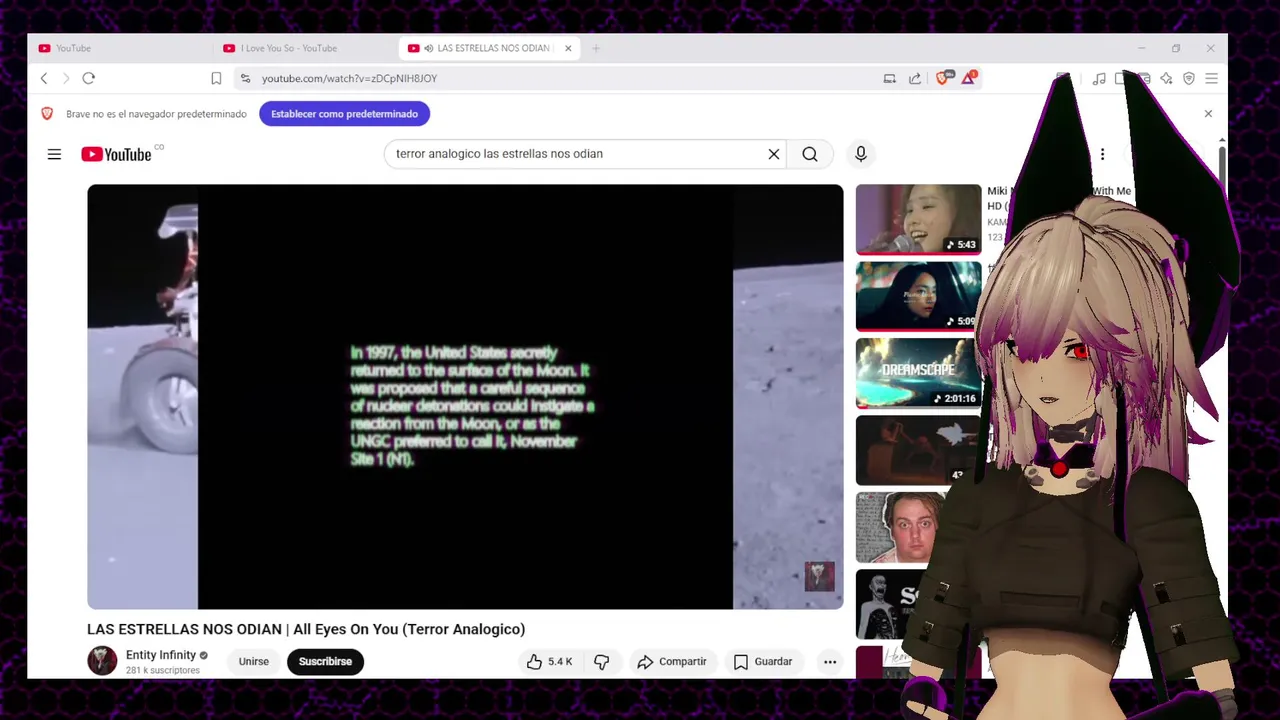Clear the search box text
The height and width of the screenshot is (720, 1280).
(x=773, y=154)
